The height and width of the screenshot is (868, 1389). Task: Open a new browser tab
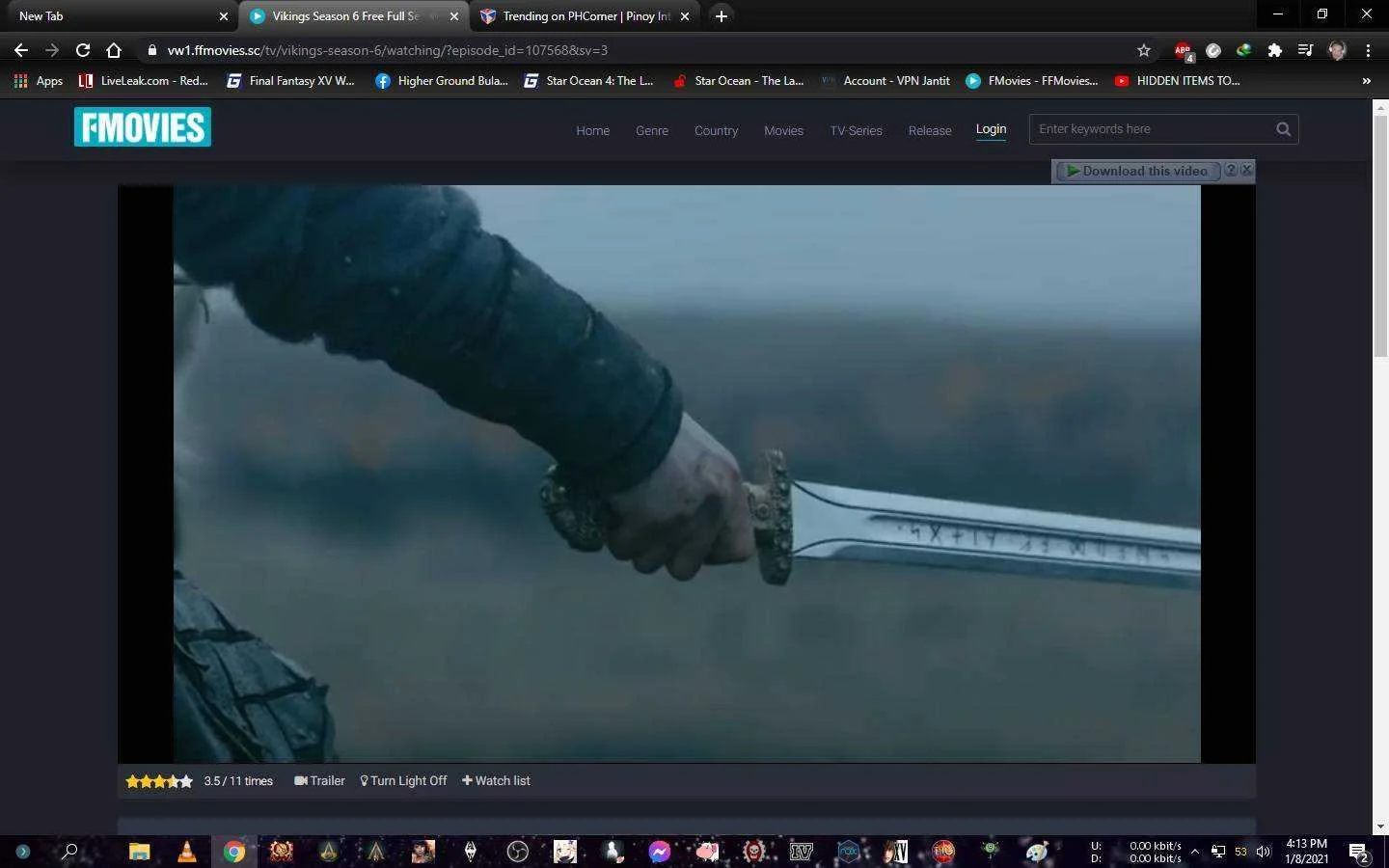(722, 16)
